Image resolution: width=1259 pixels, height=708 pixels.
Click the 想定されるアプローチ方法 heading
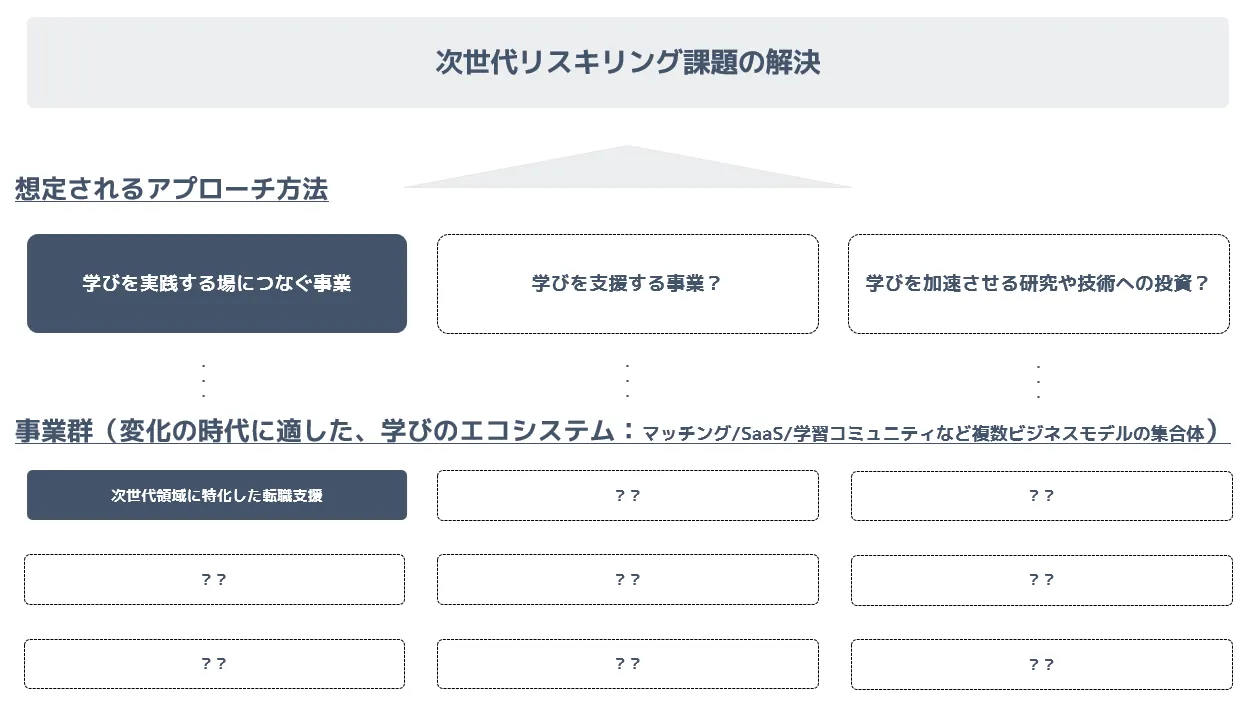[x=171, y=188]
